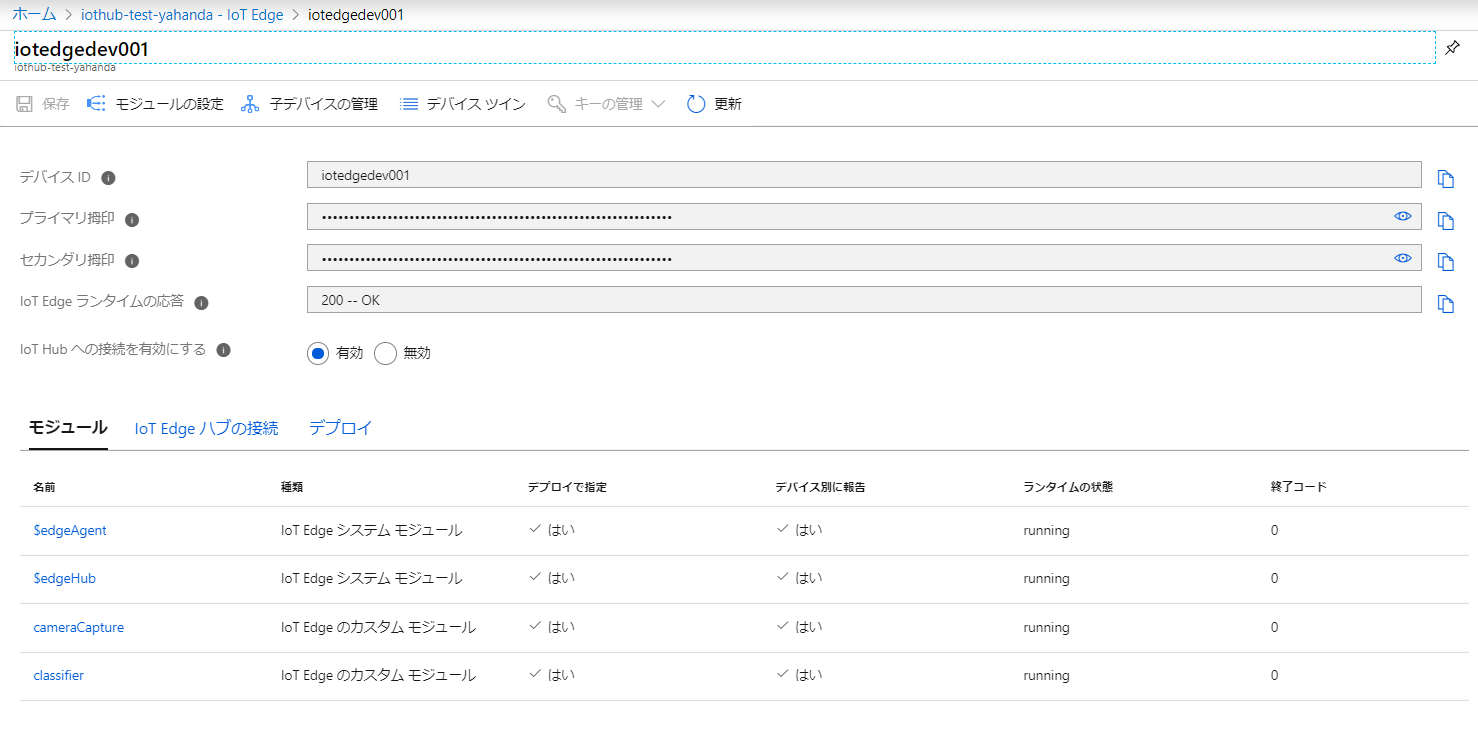This screenshot has height=737, width=1478.
Task: Click 更新 refresh button
Action: [714, 104]
